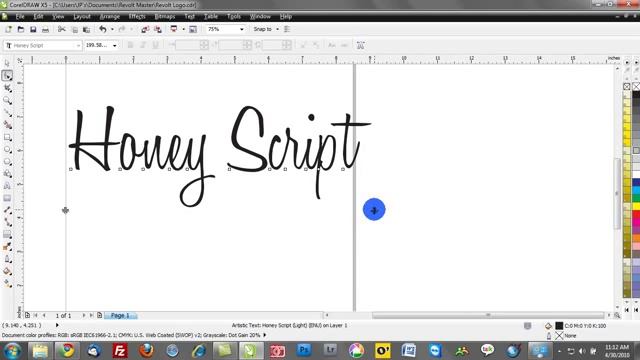This screenshot has width=640, height=360.
Task: Pick the Polygon tool
Action: 7,162
